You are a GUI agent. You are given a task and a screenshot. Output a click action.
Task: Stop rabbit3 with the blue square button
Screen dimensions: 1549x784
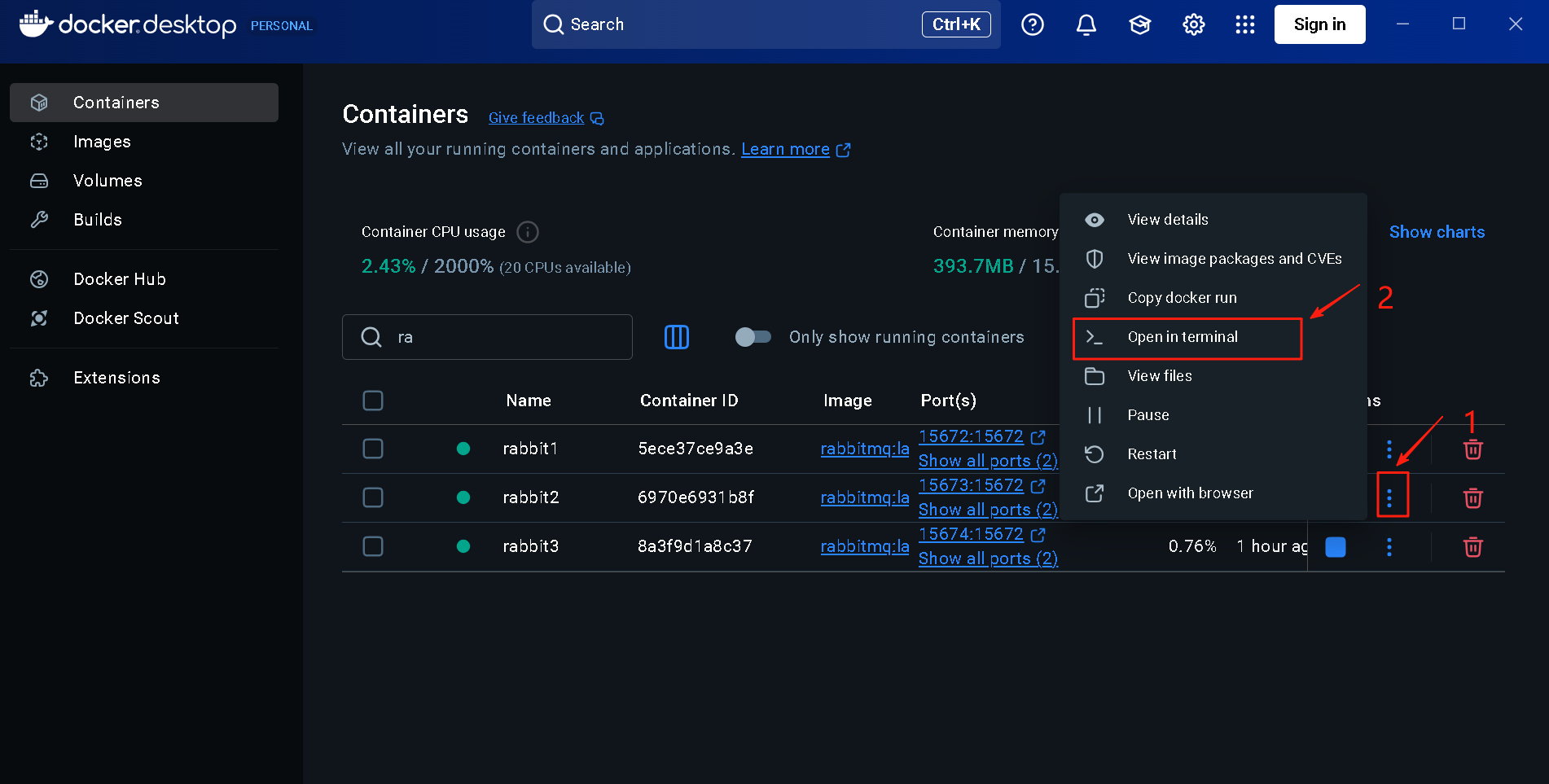coord(1335,547)
